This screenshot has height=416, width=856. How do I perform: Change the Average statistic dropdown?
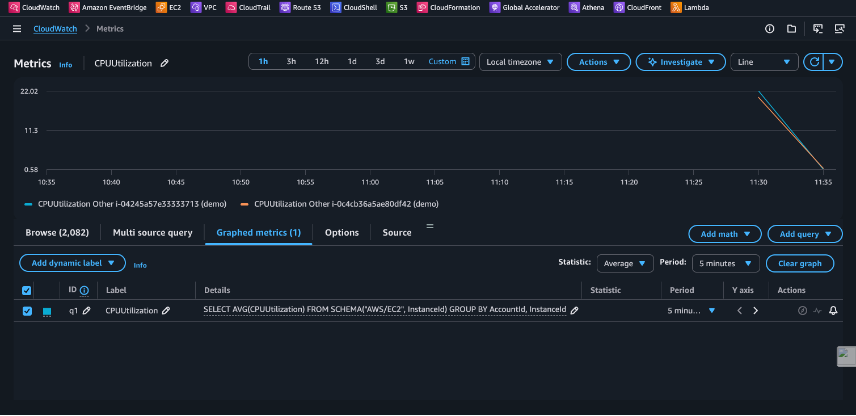click(625, 264)
